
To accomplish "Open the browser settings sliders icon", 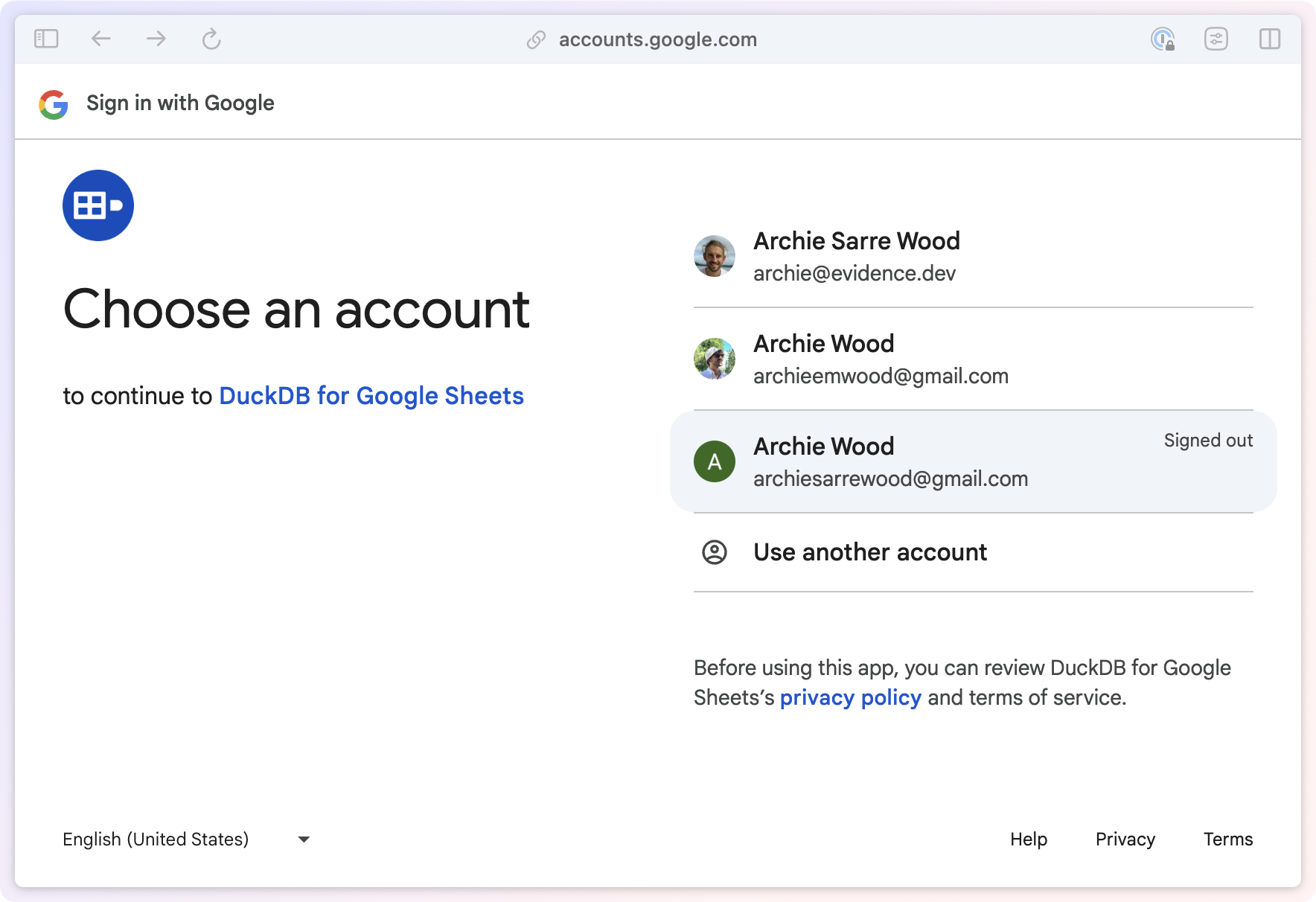I will click(1216, 39).
